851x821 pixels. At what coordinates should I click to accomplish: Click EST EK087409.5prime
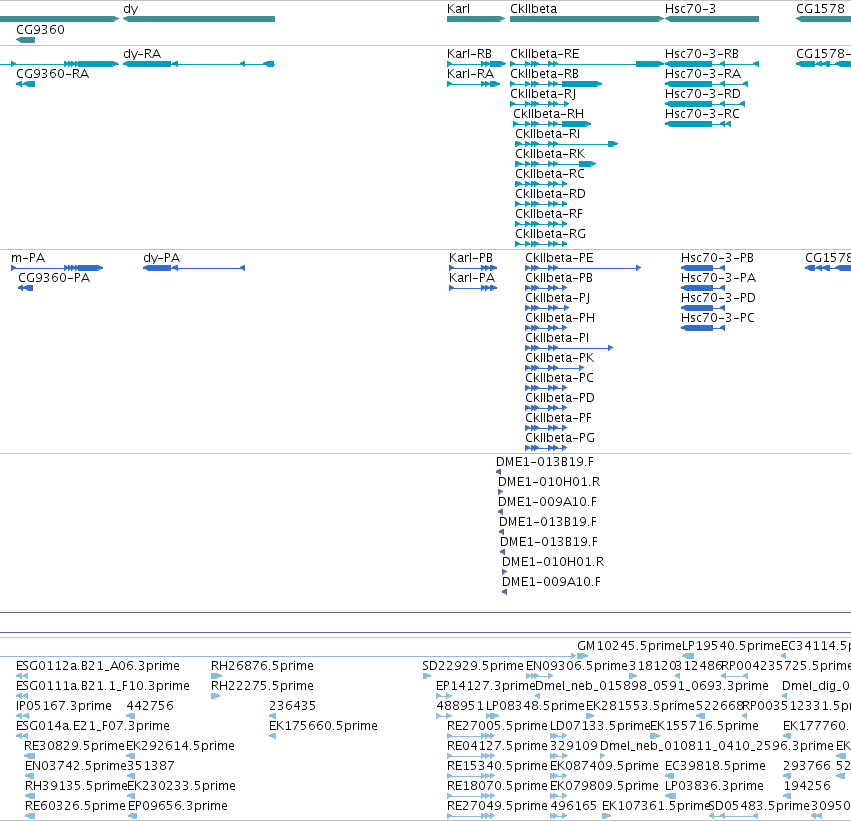pos(558,777)
